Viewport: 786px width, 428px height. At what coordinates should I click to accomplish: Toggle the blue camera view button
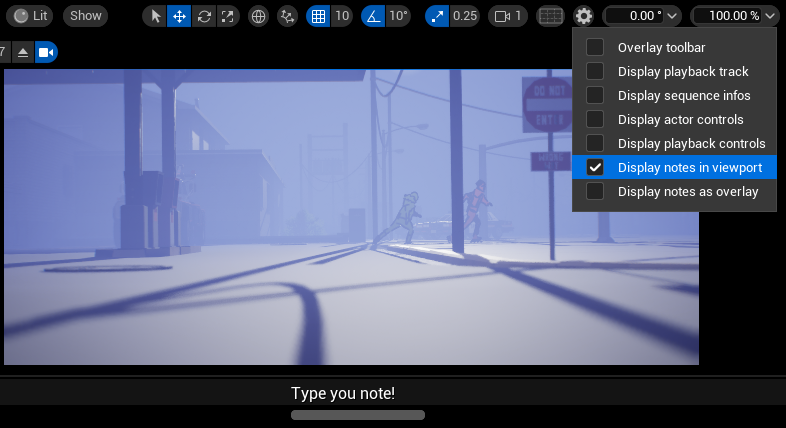(x=46, y=52)
